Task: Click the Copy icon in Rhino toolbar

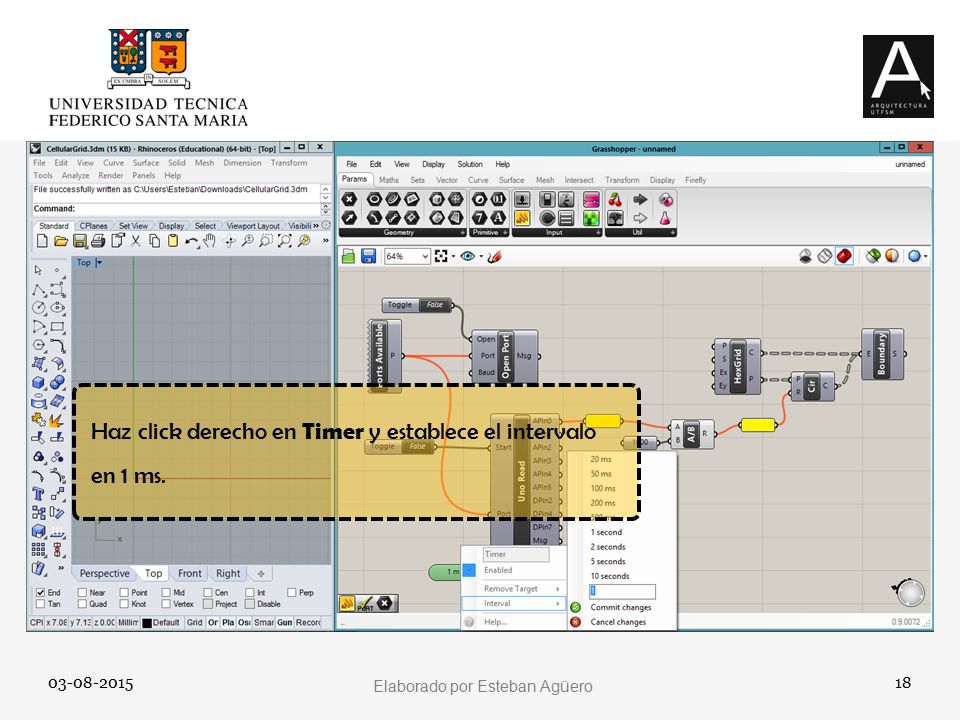Action: pos(155,241)
